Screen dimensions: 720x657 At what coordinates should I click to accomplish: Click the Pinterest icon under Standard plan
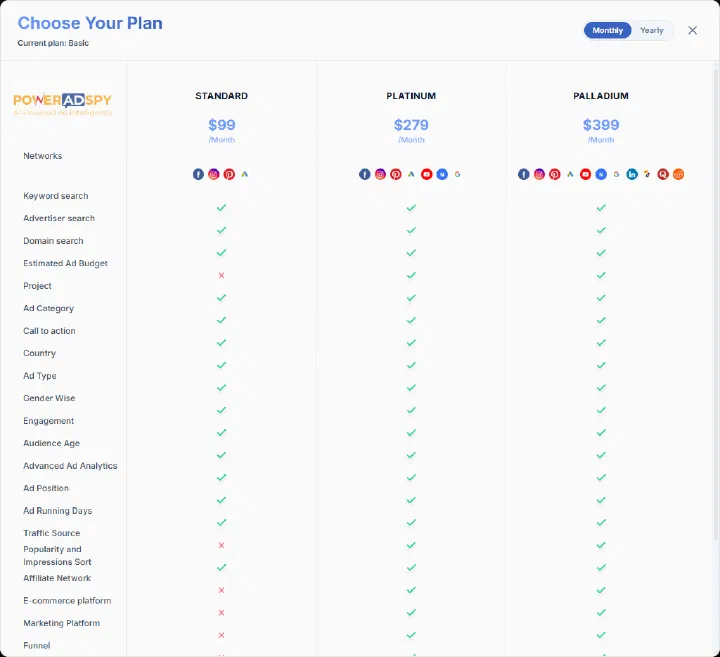pos(229,174)
